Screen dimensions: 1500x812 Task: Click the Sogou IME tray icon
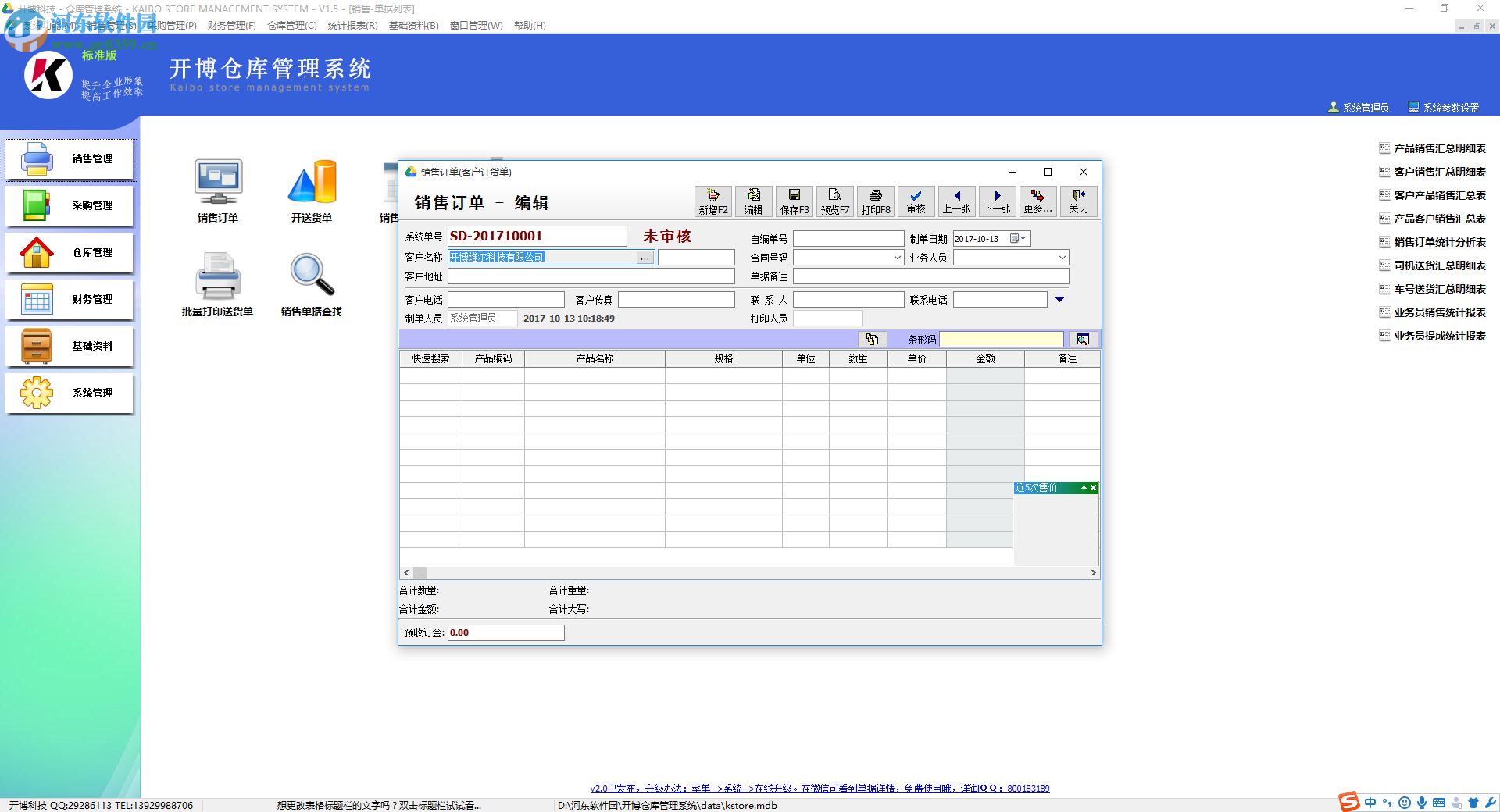click(1349, 802)
